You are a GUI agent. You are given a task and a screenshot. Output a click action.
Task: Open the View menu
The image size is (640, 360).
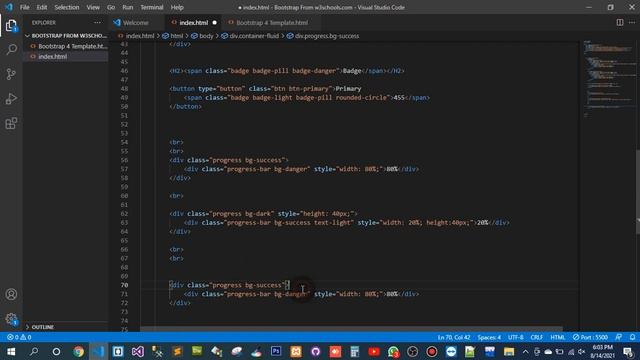[93, 7]
